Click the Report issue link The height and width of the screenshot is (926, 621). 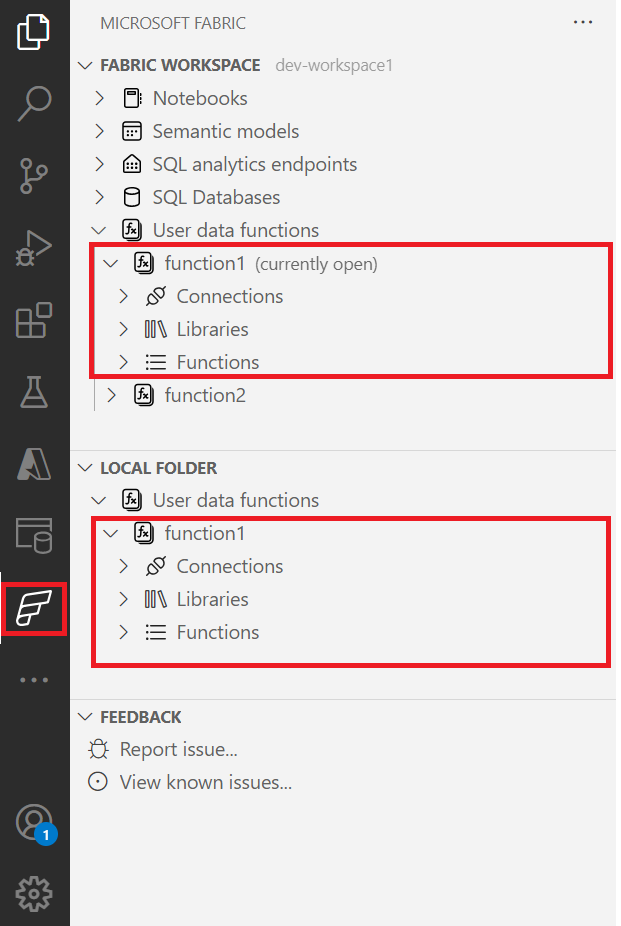click(x=178, y=749)
